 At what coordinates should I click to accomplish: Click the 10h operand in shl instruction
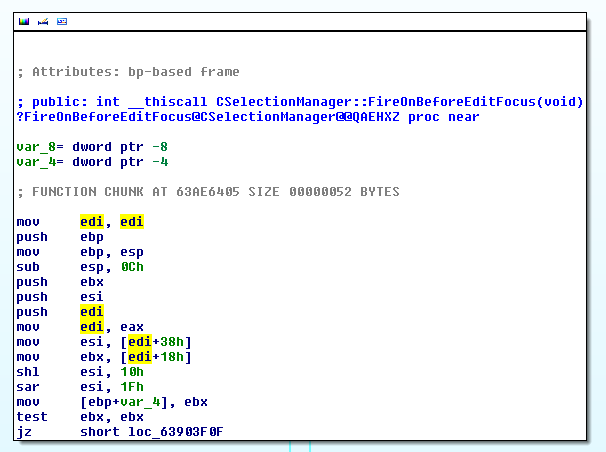click(x=131, y=372)
